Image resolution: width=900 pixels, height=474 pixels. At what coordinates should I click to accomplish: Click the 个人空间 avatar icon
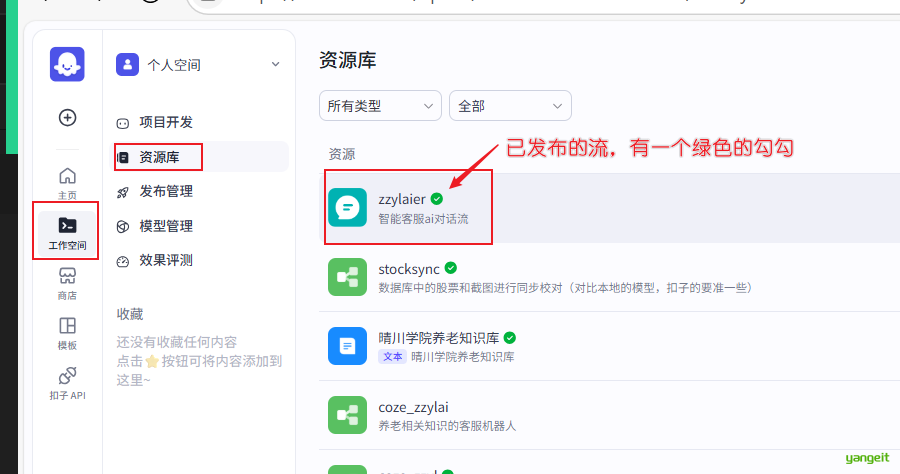(x=127, y=65)
